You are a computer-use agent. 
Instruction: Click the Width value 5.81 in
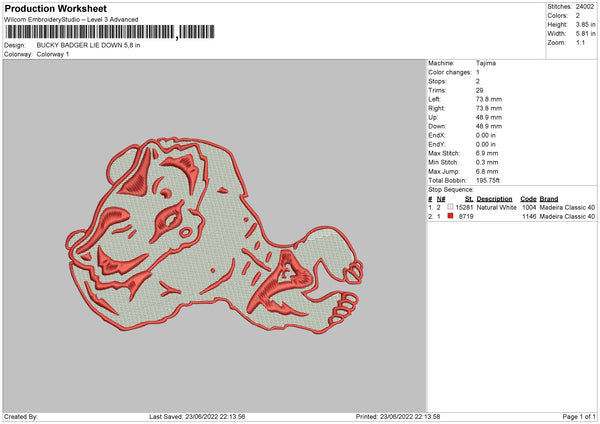[585, 34]
